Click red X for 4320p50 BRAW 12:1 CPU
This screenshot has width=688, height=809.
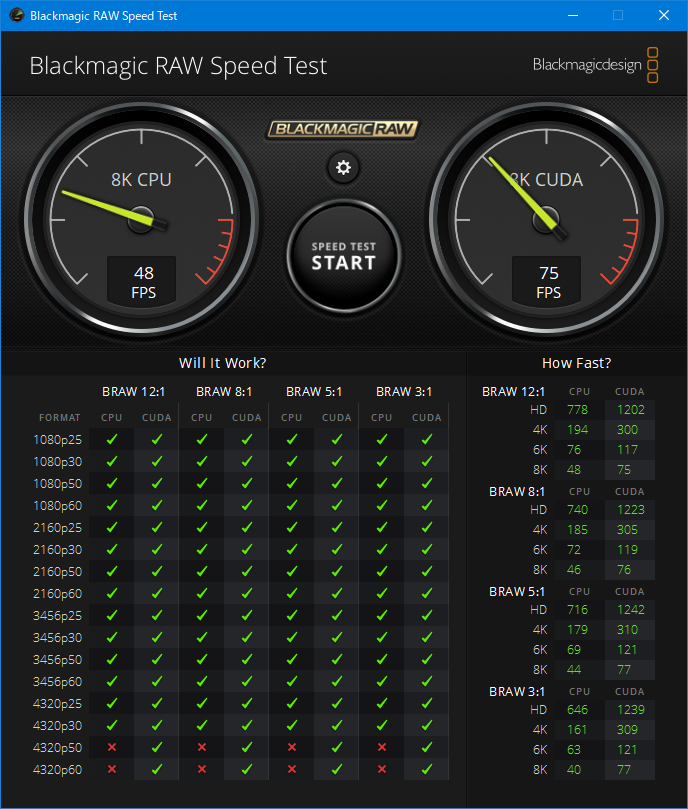111,747
